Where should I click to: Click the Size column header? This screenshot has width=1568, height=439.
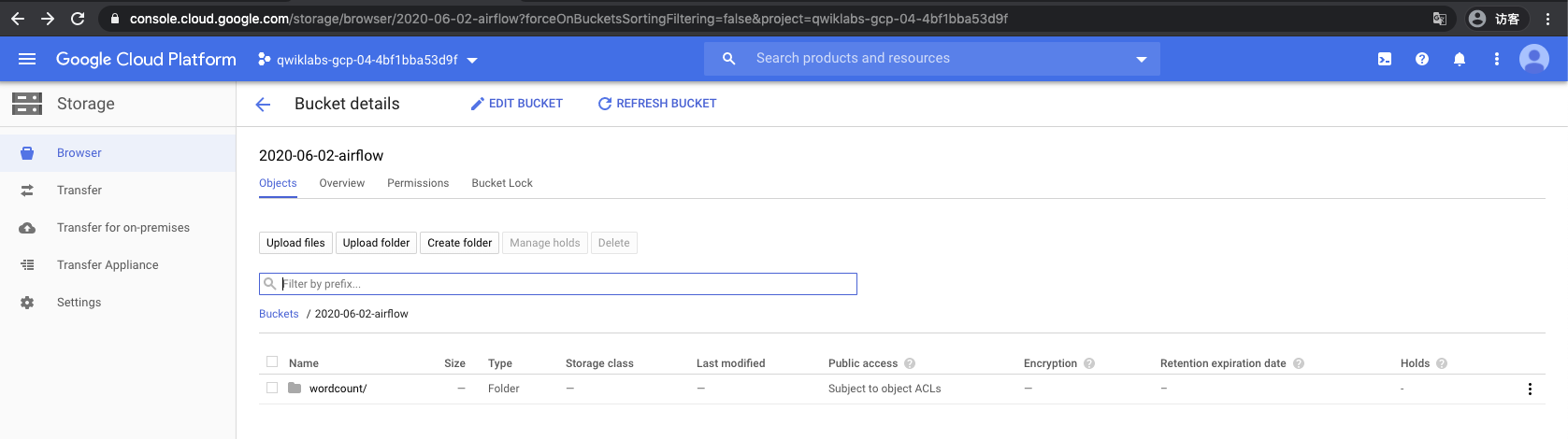click(454, 363)
